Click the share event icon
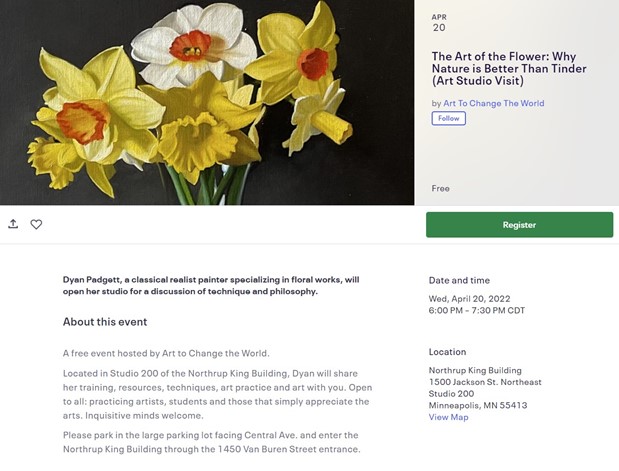The height and width of the screenshot is (471, 619). click(x=13, y=224)
